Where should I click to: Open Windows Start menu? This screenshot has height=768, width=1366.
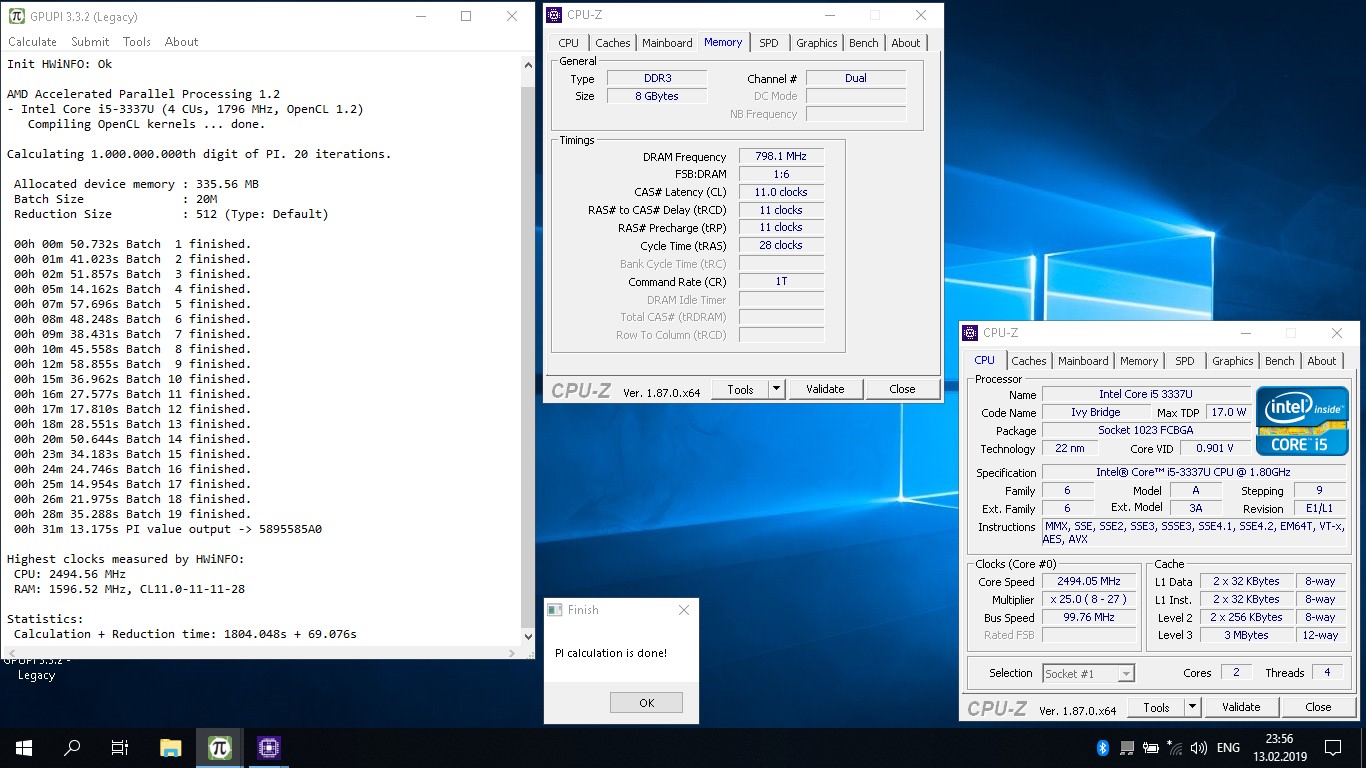pyautogui.click(x=24, y=747)
